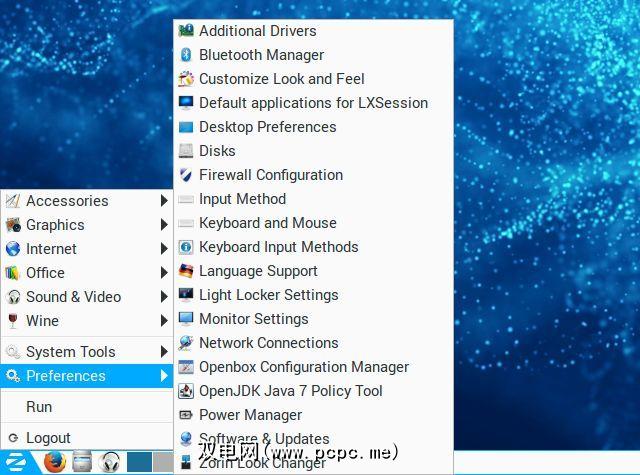Click the Disks drive icon
The image size is (640, 475).
[186, 151]
